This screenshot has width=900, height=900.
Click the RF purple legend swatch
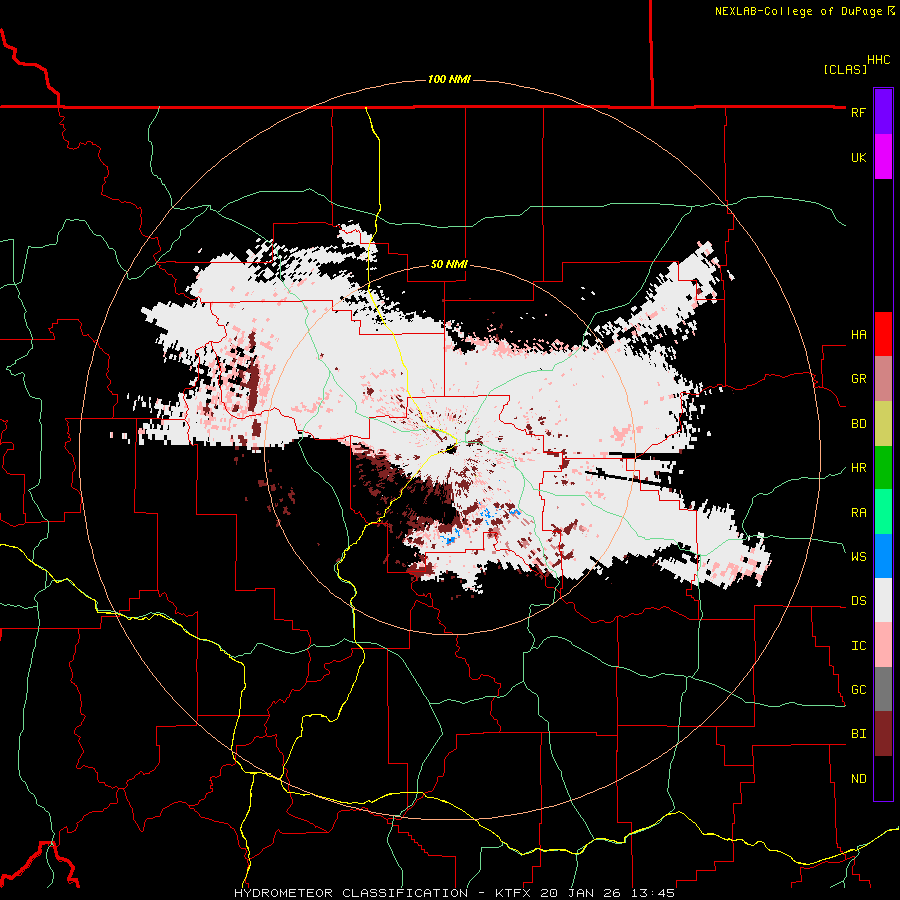point(883,112)
